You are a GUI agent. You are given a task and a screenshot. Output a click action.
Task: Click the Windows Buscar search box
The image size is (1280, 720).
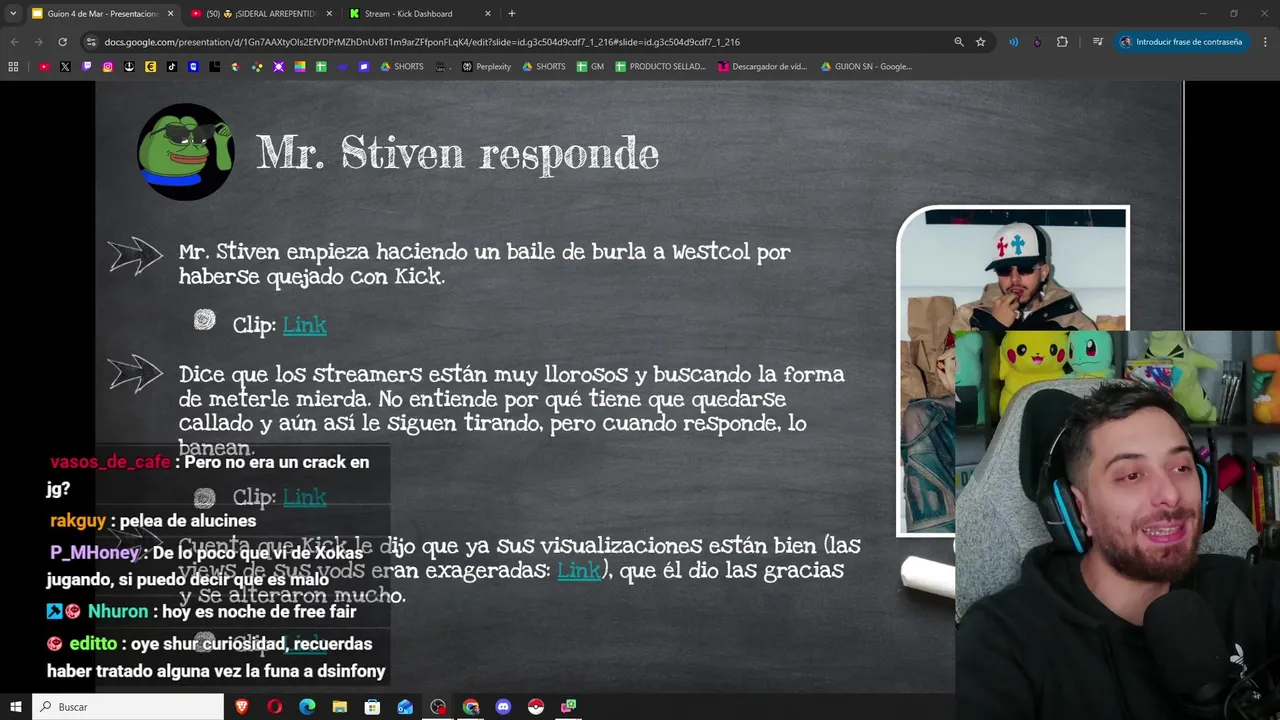128,707
